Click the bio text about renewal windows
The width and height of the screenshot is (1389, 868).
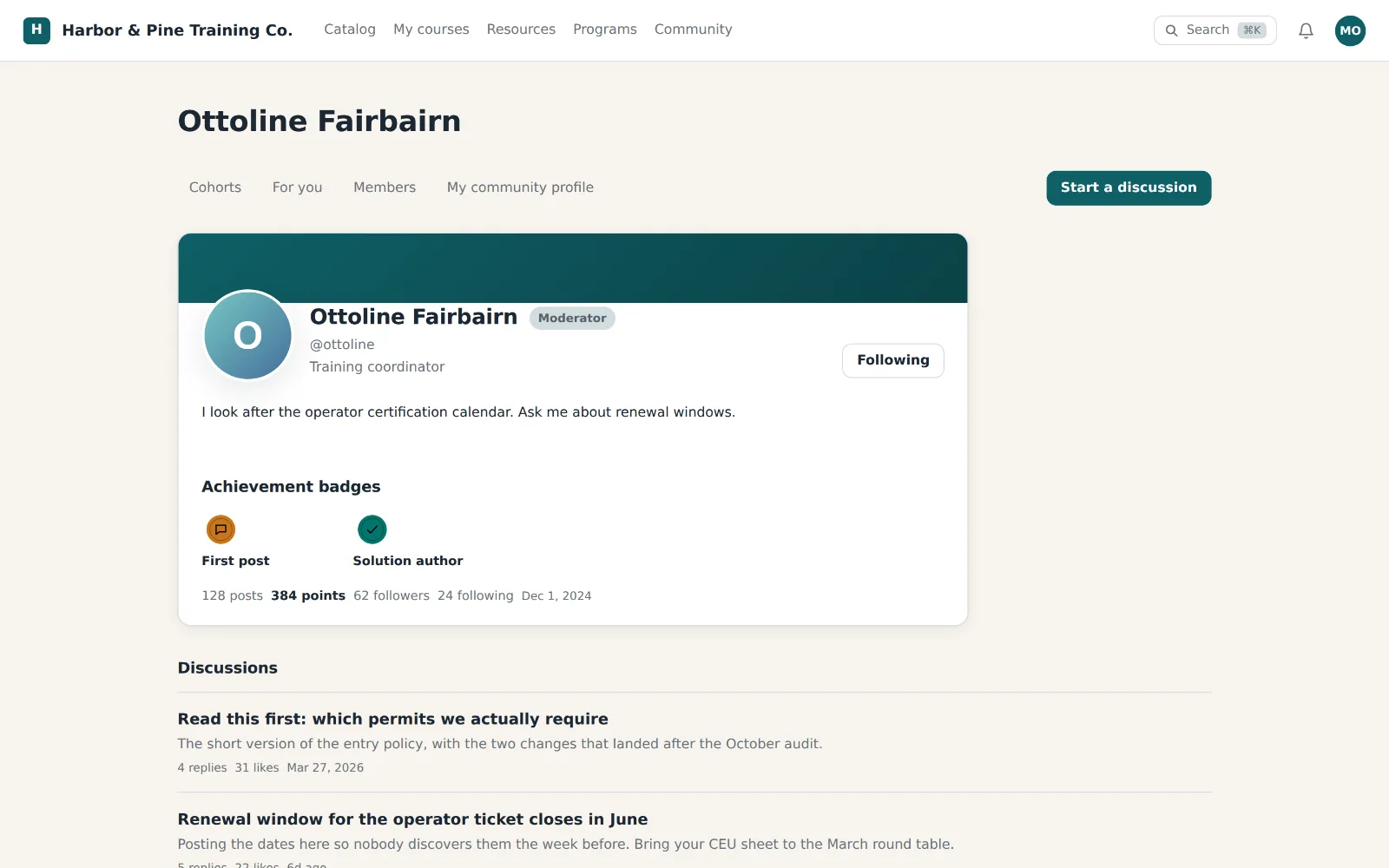coord(469,412)
